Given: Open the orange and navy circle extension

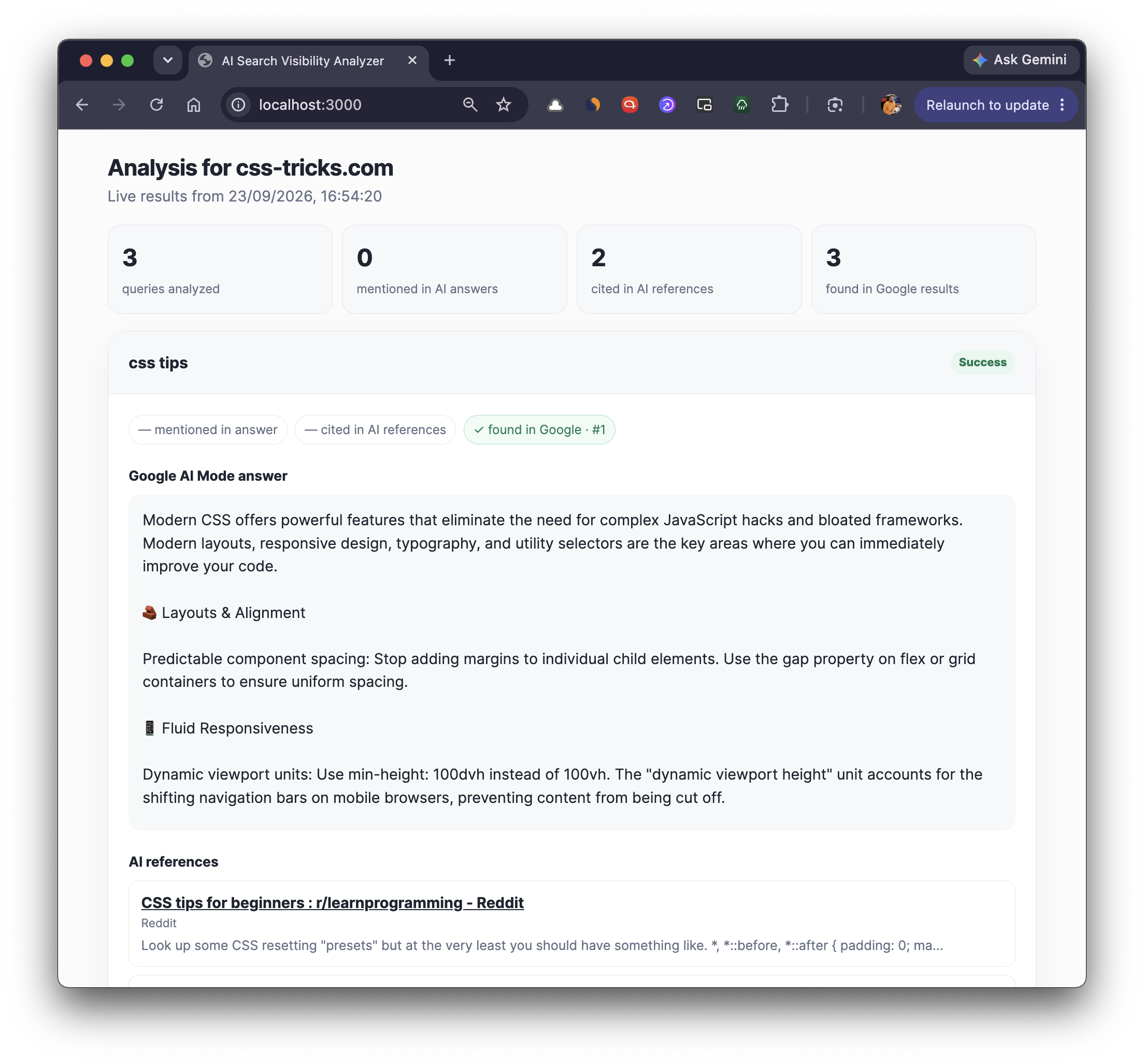Looking at the screenshot, I should [x=593, y=105].
